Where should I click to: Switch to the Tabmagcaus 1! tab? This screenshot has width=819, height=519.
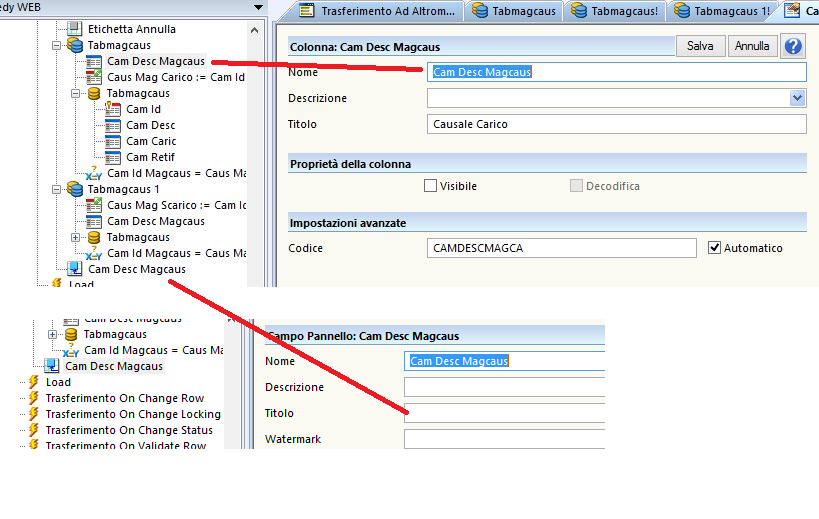pos(722,11)
